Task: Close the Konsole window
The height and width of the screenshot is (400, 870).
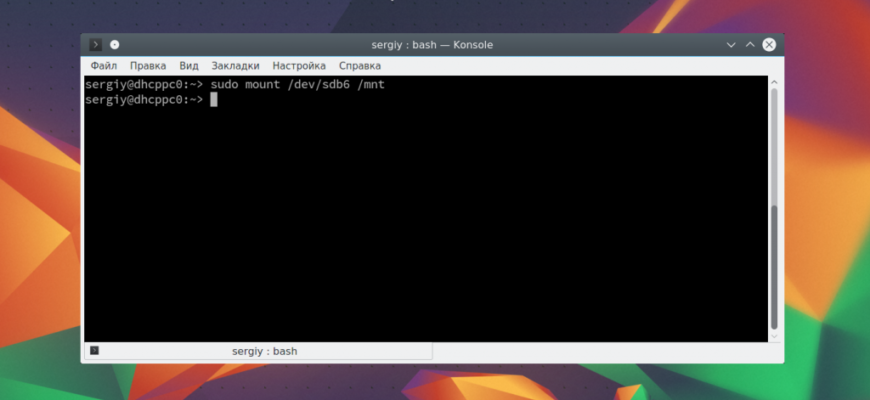Action: 769,45
